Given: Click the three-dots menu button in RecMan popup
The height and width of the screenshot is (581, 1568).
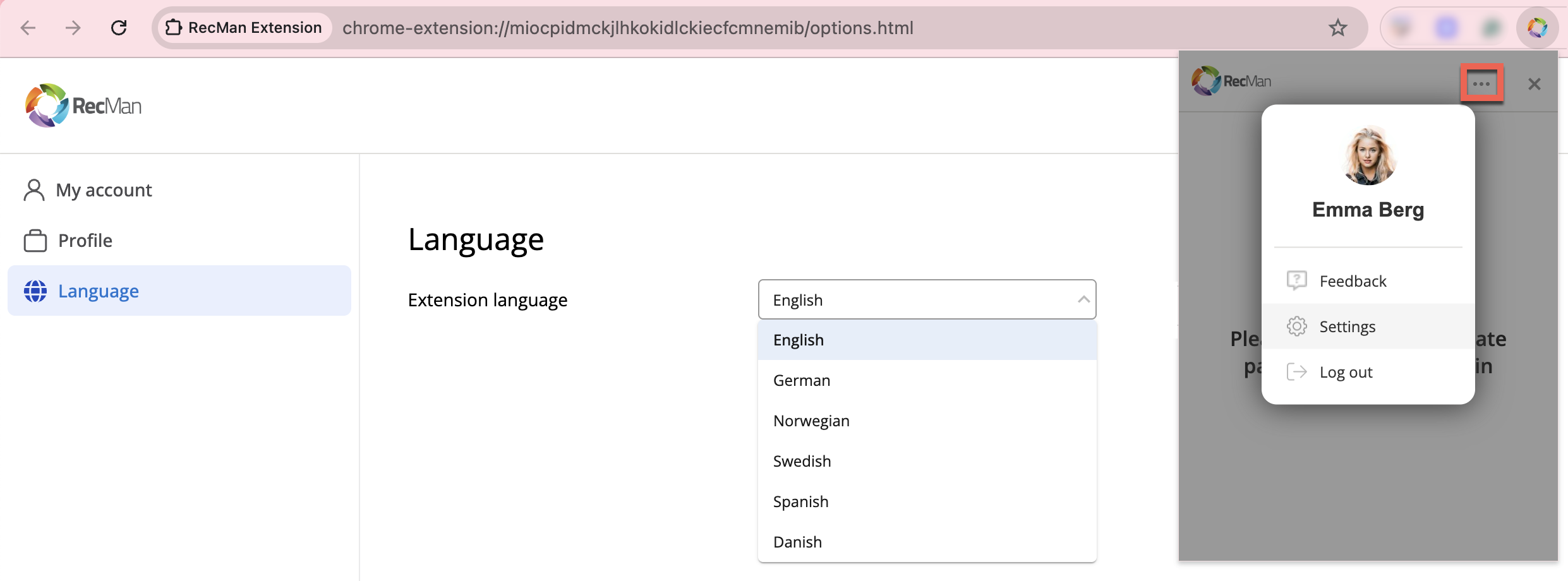Looking at the screenshot, I should pyautogui.click(x=1481, y=83).
